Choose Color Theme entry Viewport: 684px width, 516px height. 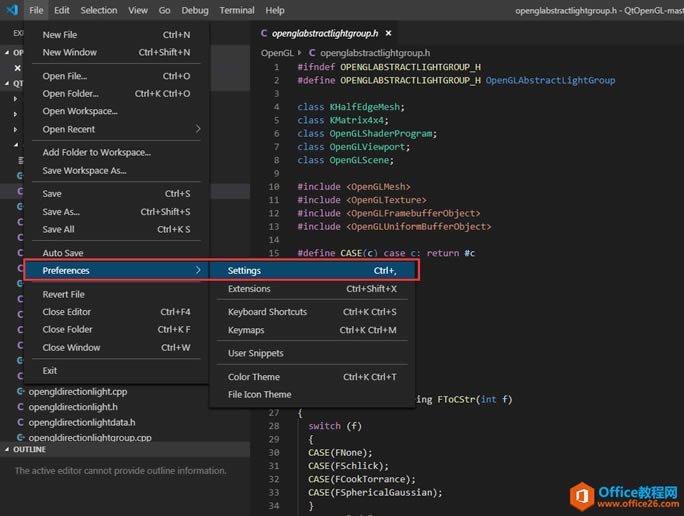(312, 377)
